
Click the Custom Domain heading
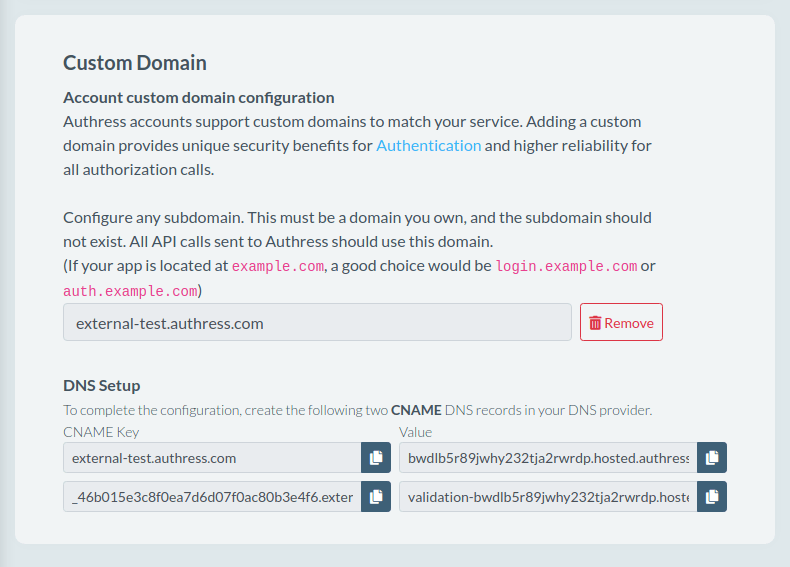[135, 63]
